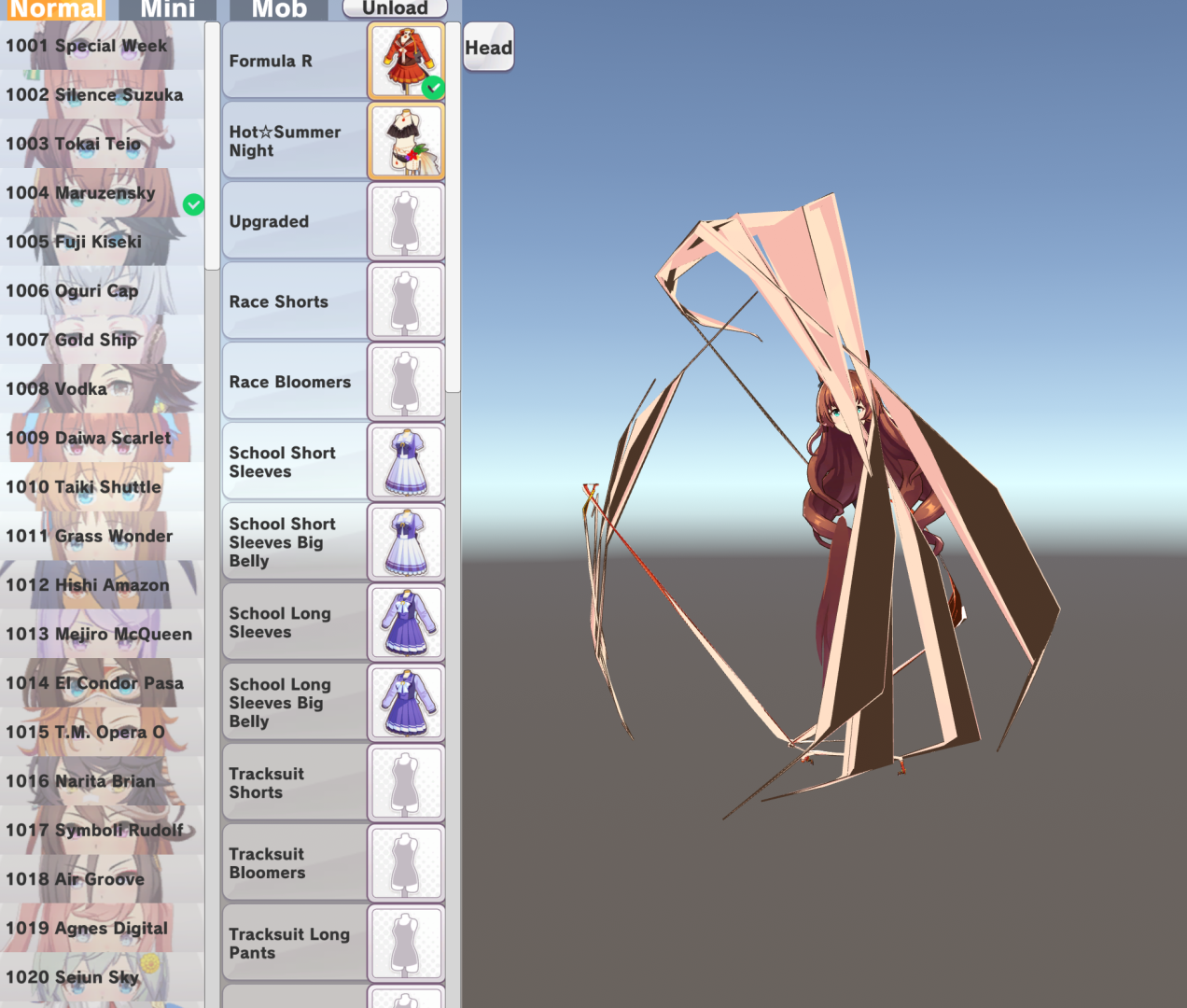Select character 1006 Oguri Cap
This screenshot has height=1008, width=1187.
coord(102,290)
